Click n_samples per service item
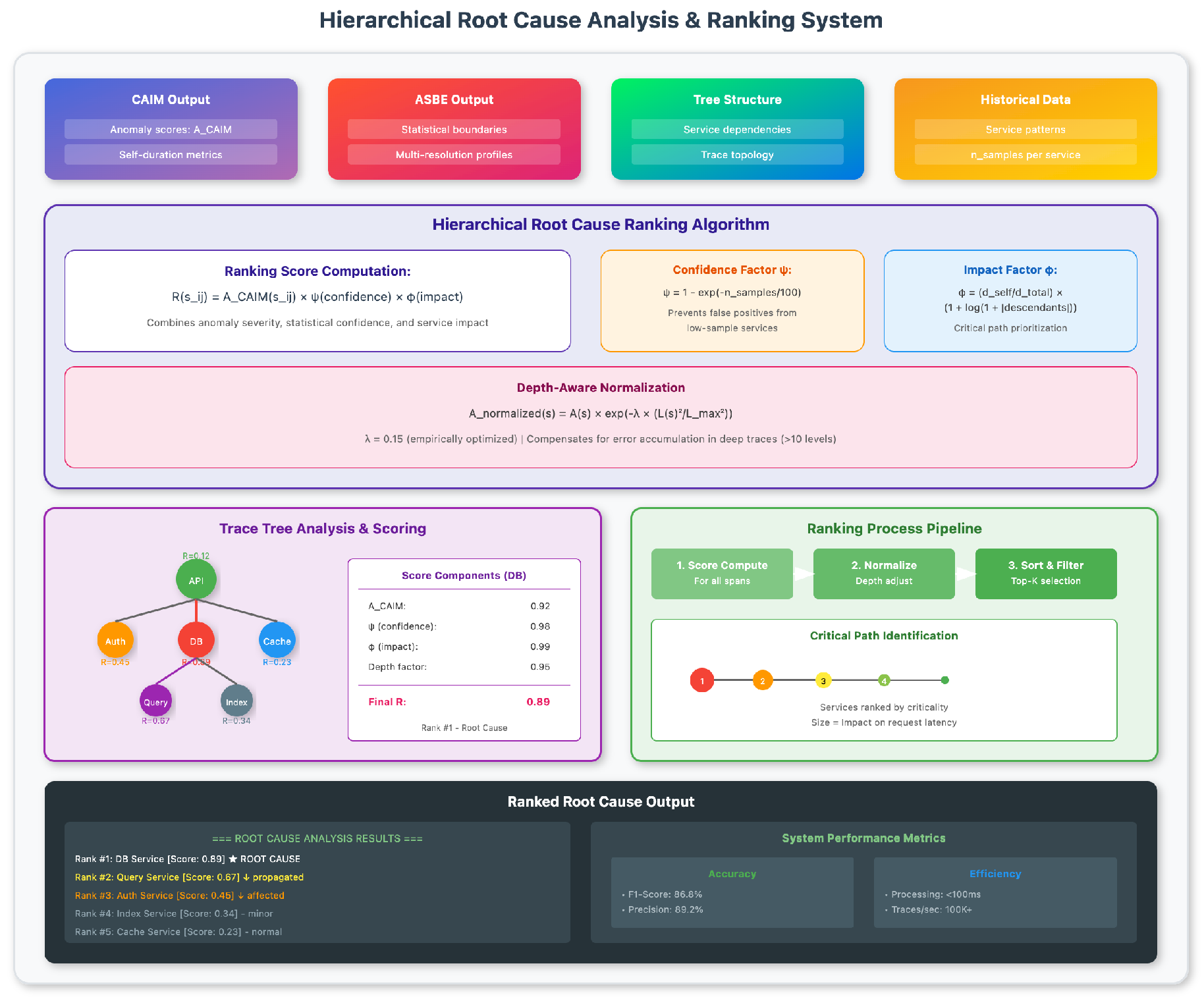This screenshot has height=997, width=1204. pos(1025,155)
